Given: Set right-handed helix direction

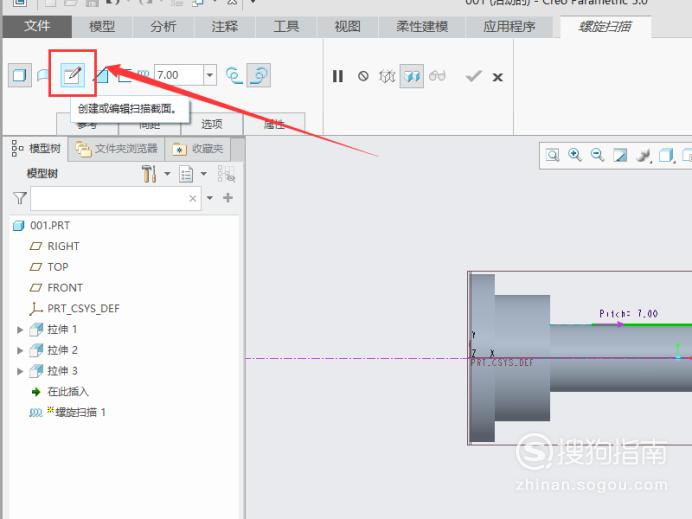Looking at the screenshot, I should [259, 75].
